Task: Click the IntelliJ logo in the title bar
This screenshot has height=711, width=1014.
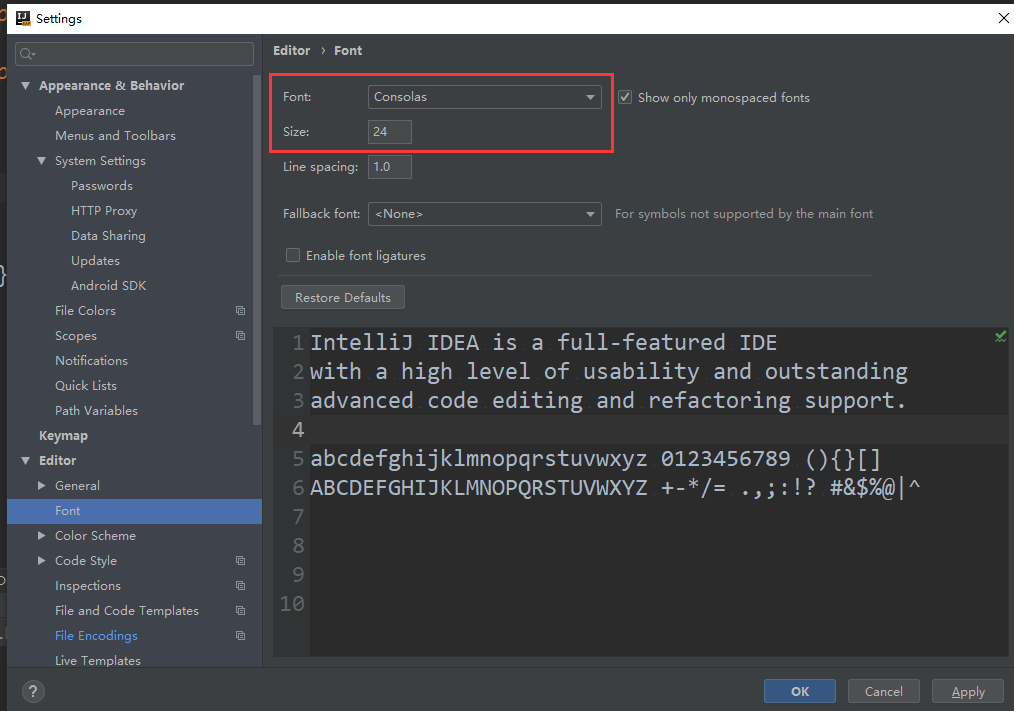Action: coord(23,18)
